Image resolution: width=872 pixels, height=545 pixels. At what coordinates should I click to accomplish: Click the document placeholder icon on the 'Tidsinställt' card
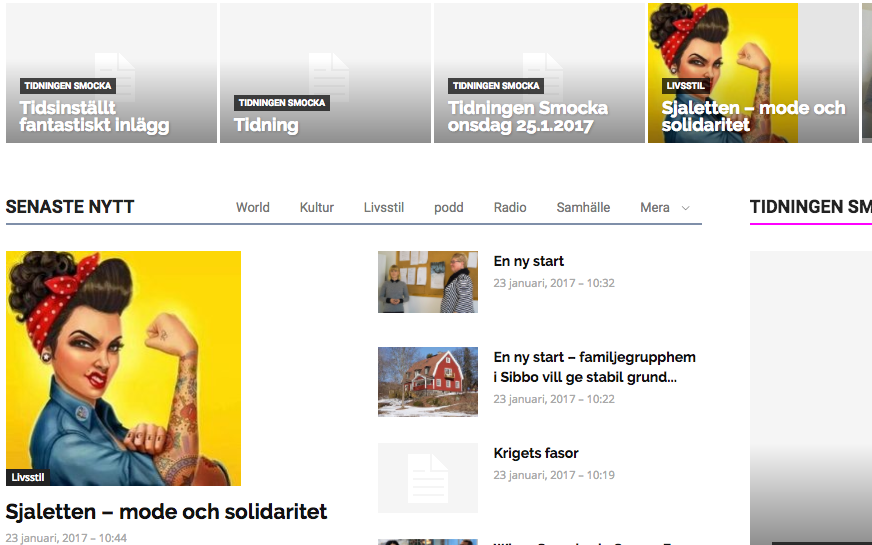[x=115, y=77]
